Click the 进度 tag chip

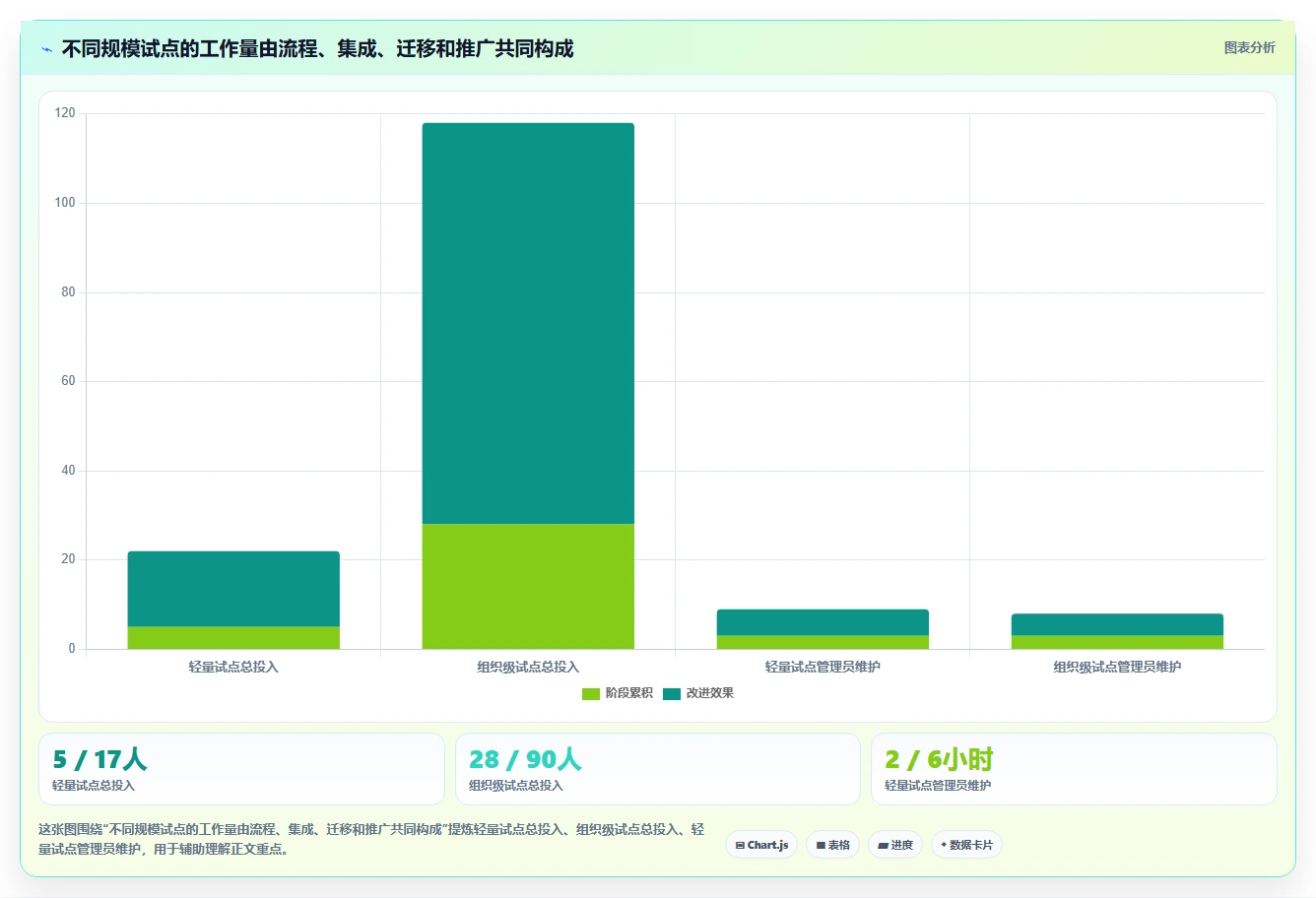[x=894, y=845]
